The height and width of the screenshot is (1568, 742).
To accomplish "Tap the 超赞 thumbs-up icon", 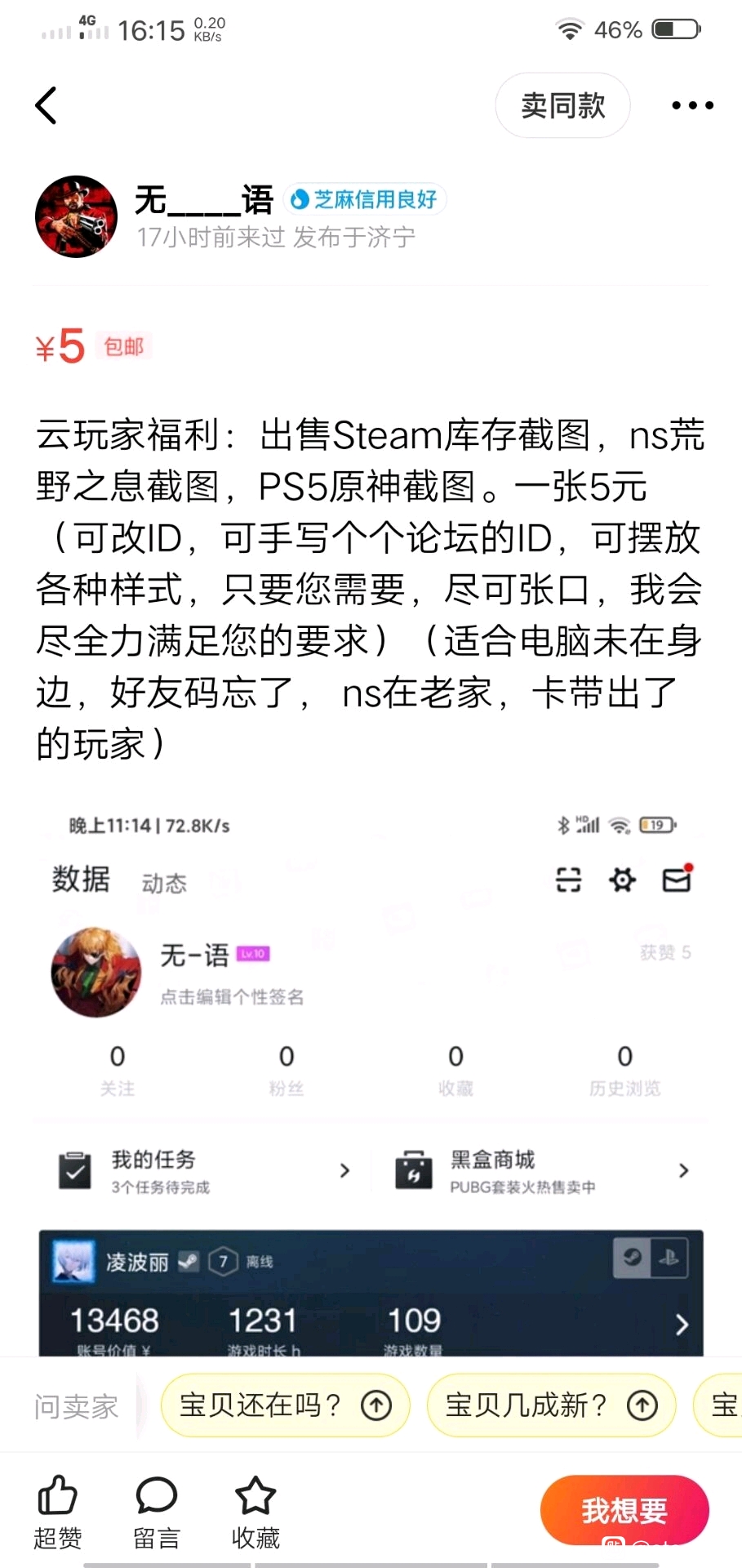I will point(57,1495).
